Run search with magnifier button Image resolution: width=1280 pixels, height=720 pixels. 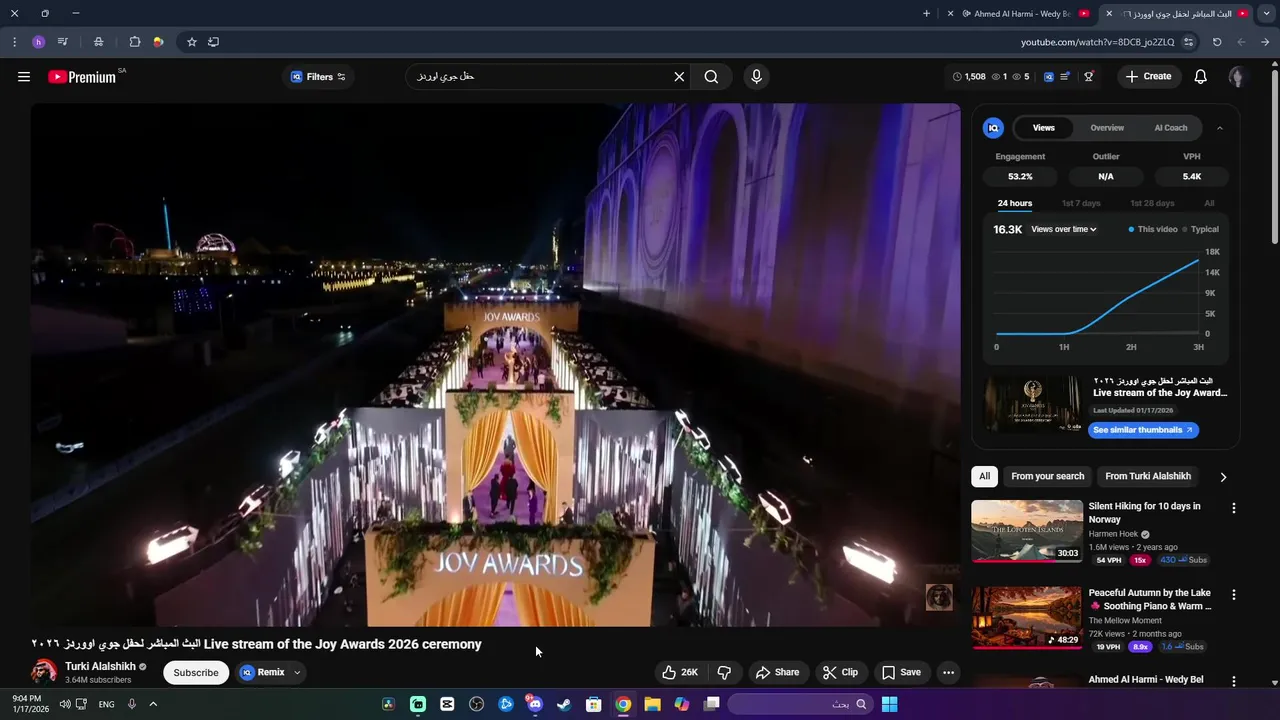coord(711,77)
